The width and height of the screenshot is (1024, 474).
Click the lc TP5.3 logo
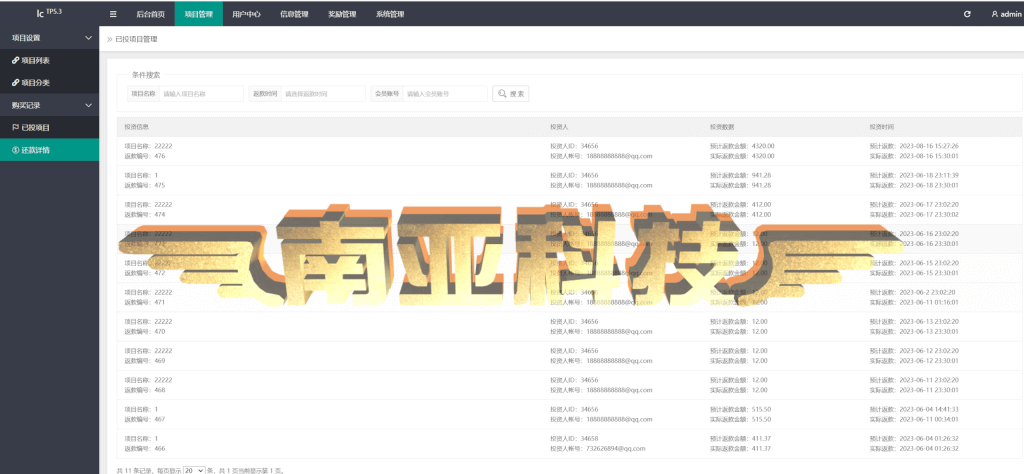coord(49,13)
